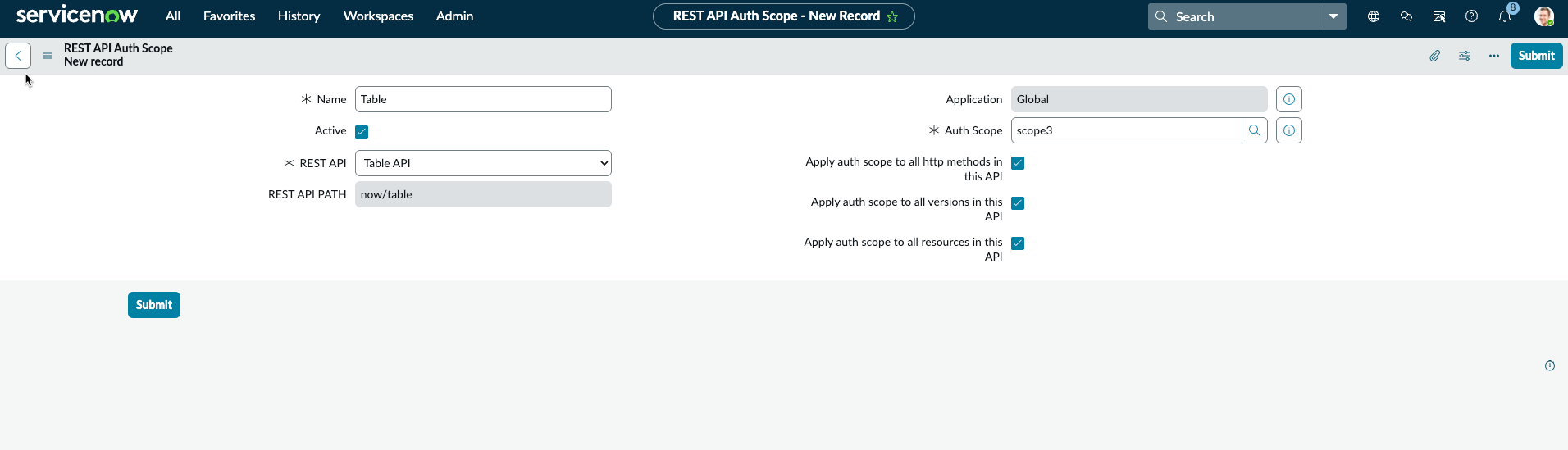The height and width of the screenshot is (450, 1568).
Task: Open the All menu
Action: pyautogui.click(x=173, y=16)
